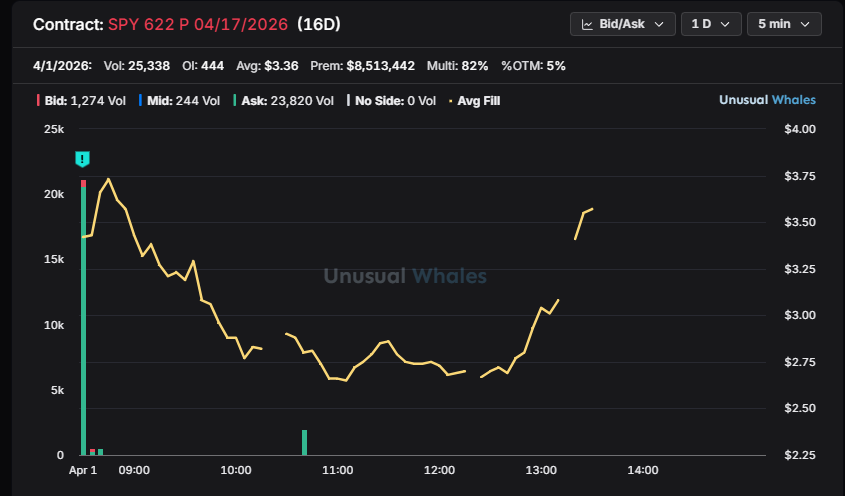Click the $2.25 price axis label
Image resolution: width=845 pixels, height=496 pixels.
coord(800,455)
